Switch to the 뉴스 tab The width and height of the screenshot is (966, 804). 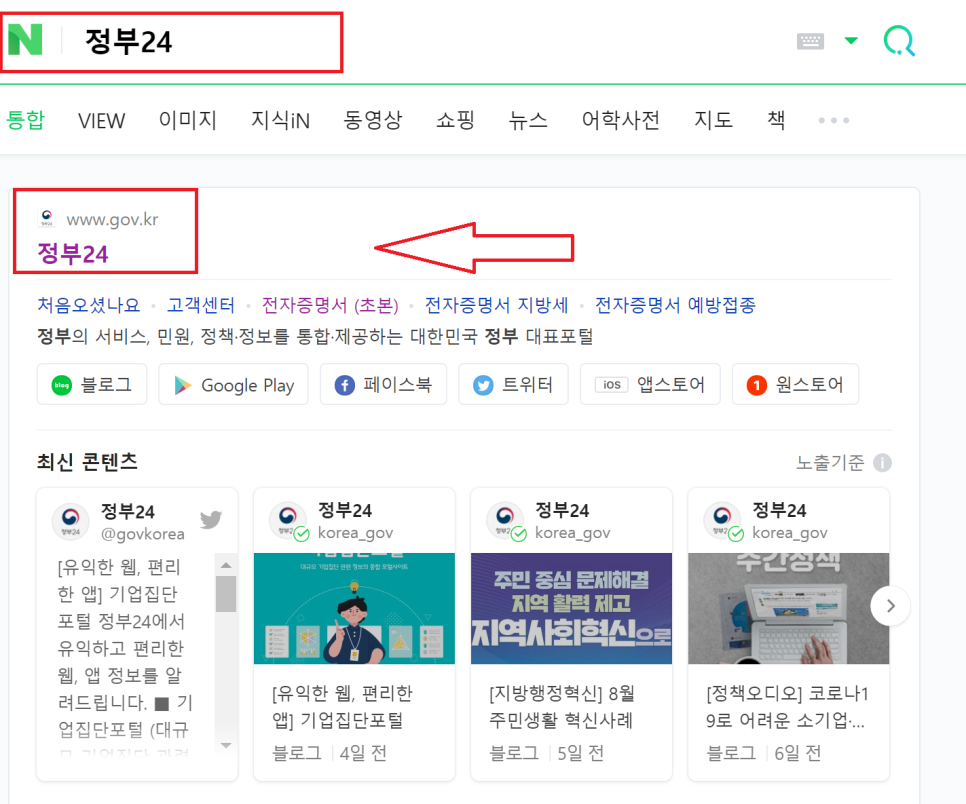coord(528,120)
